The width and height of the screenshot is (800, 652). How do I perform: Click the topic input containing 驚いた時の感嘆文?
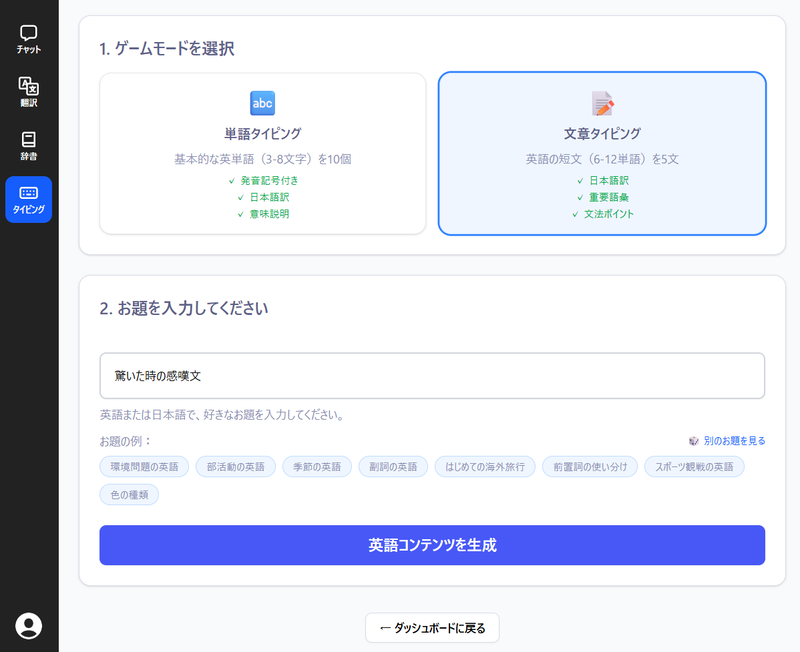tap(432, 375)
